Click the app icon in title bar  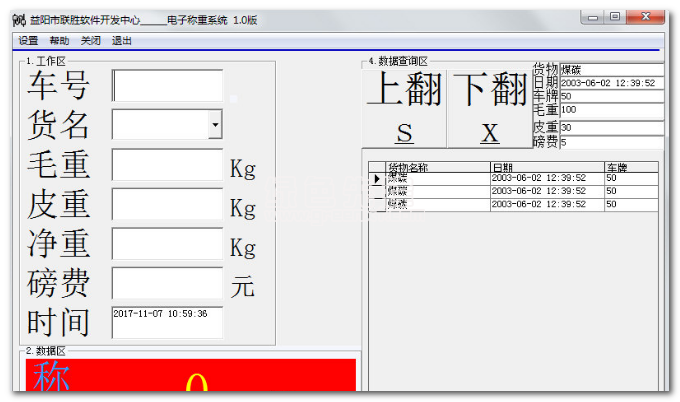pos(18,18)
